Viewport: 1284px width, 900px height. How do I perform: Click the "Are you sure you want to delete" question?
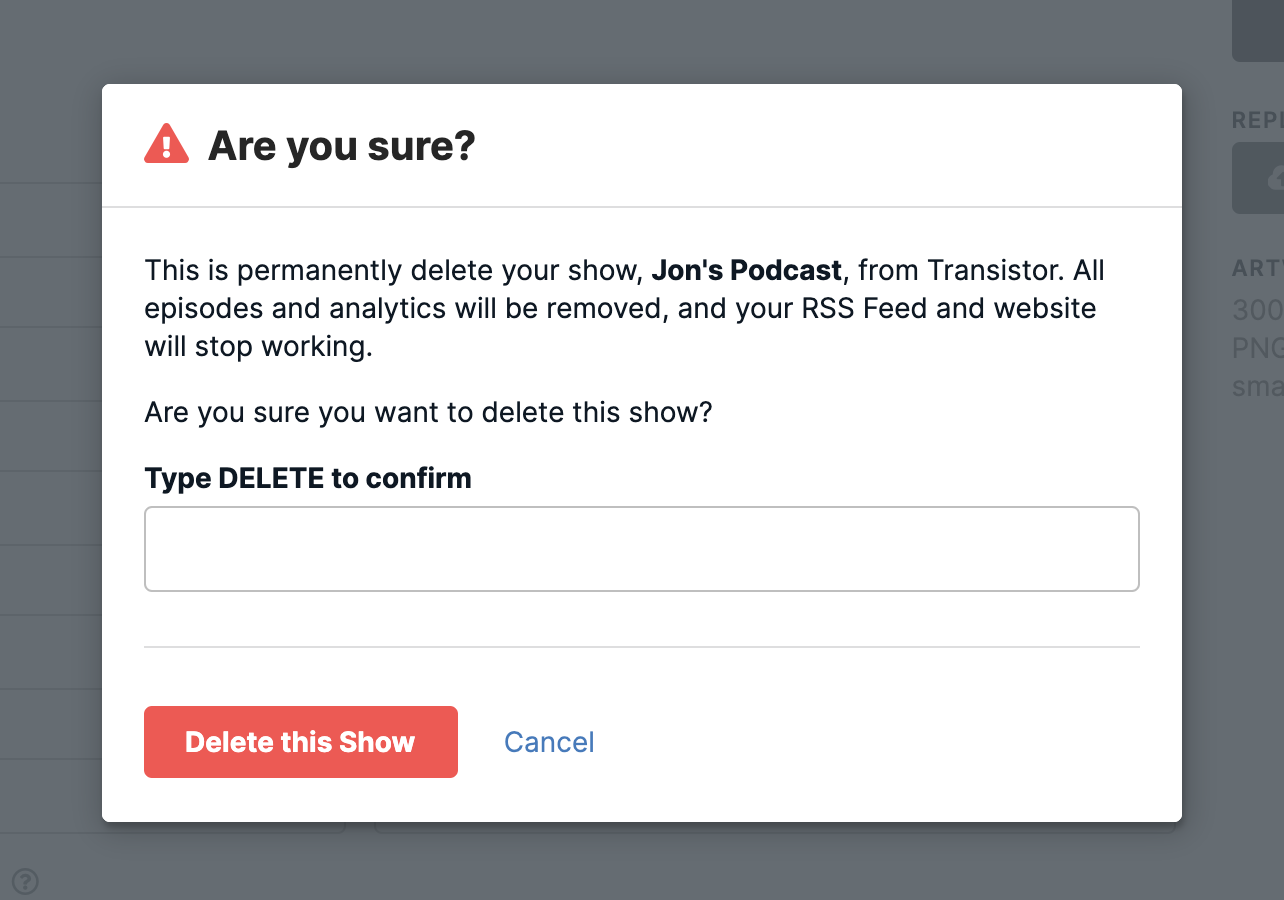428,412
